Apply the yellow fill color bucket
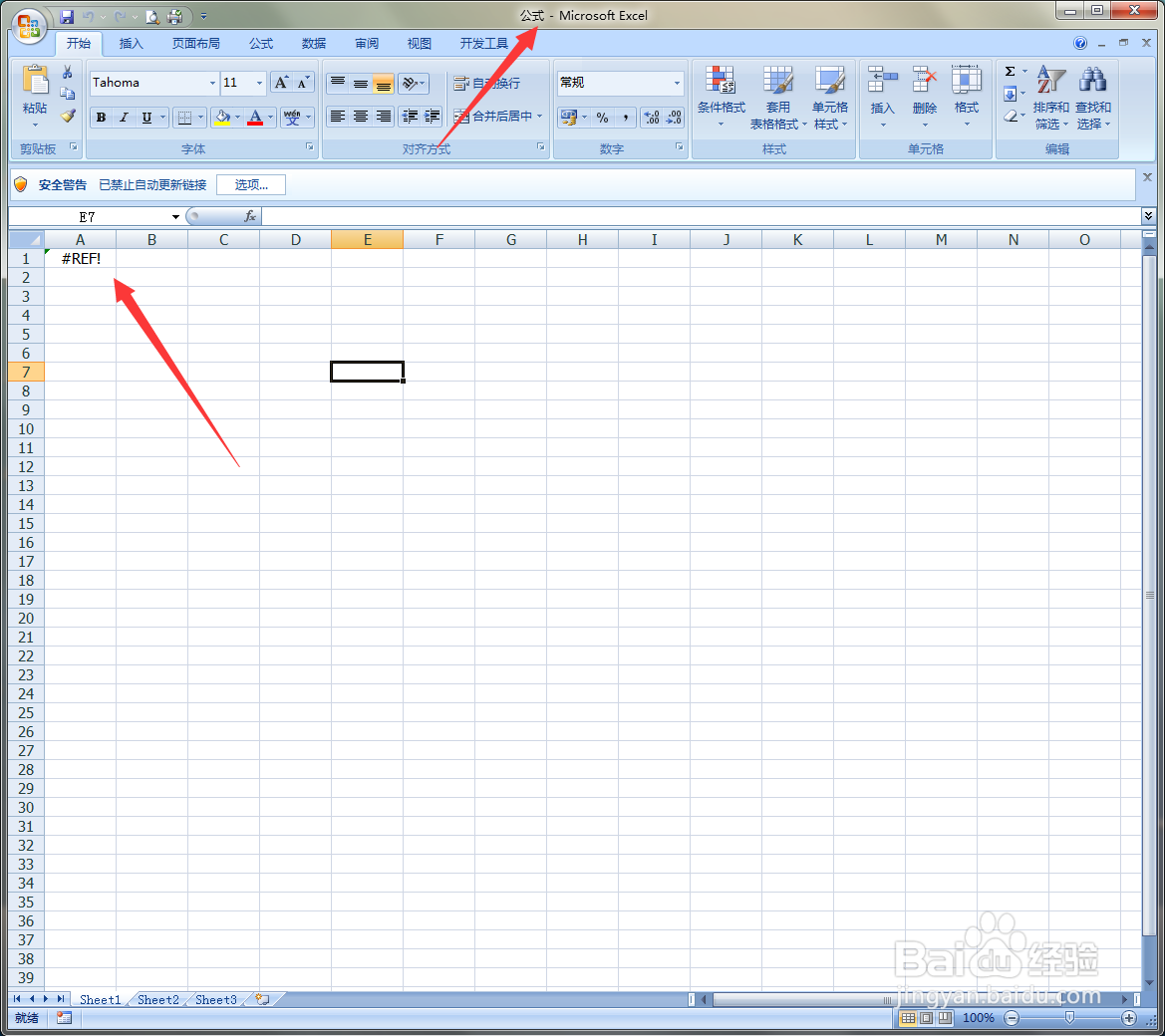 221,118
